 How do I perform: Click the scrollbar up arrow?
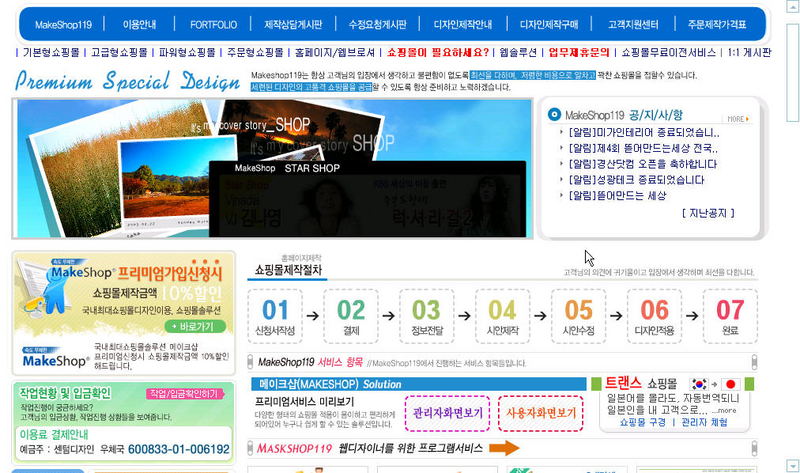pos(792,7)
